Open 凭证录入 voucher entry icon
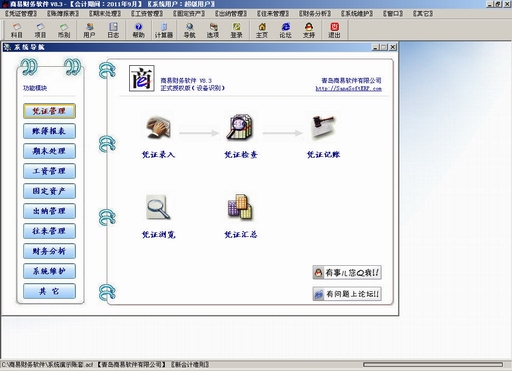 point(158,127)
